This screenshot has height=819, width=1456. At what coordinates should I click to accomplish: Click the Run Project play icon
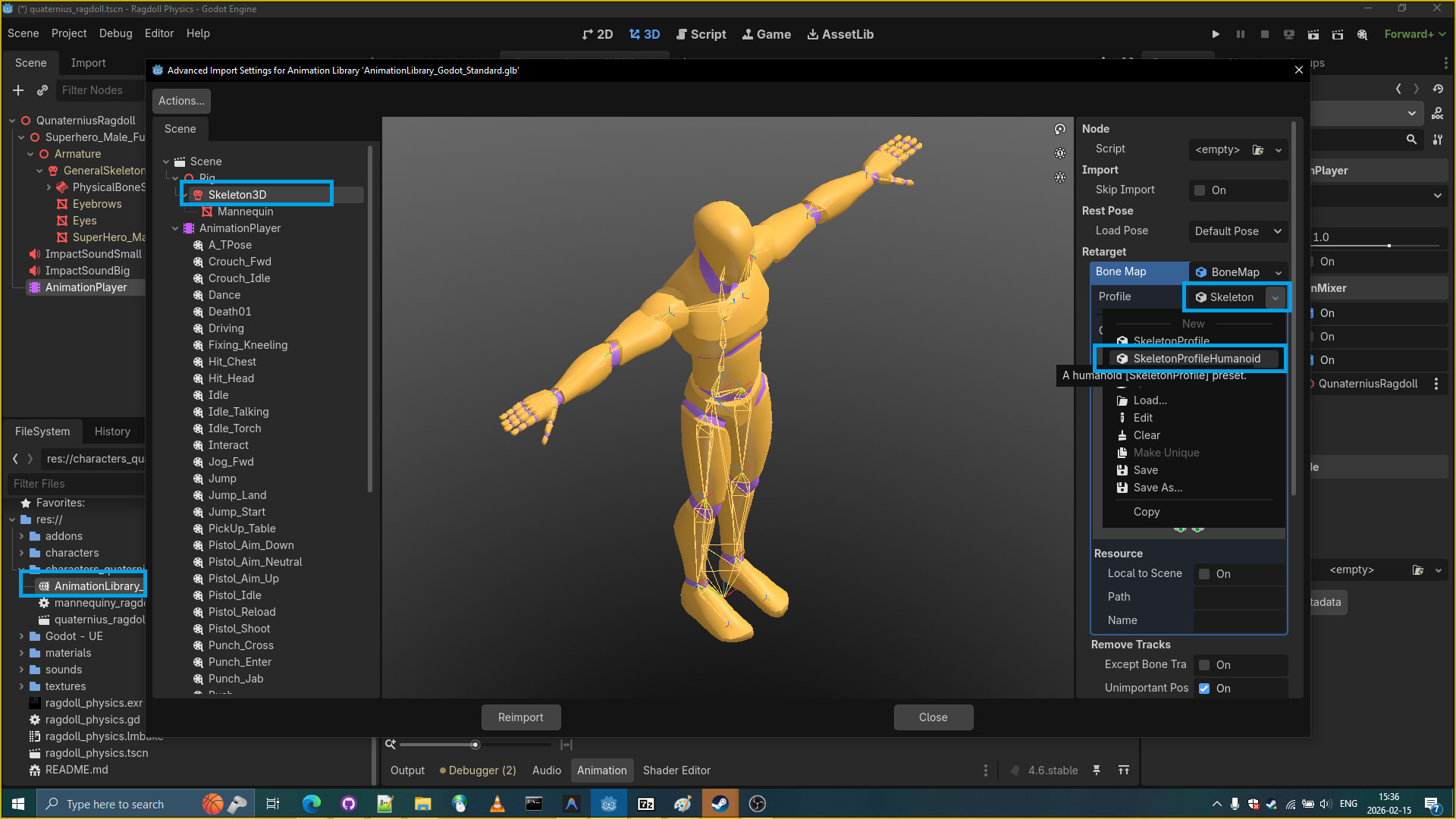click(1216, 34)
